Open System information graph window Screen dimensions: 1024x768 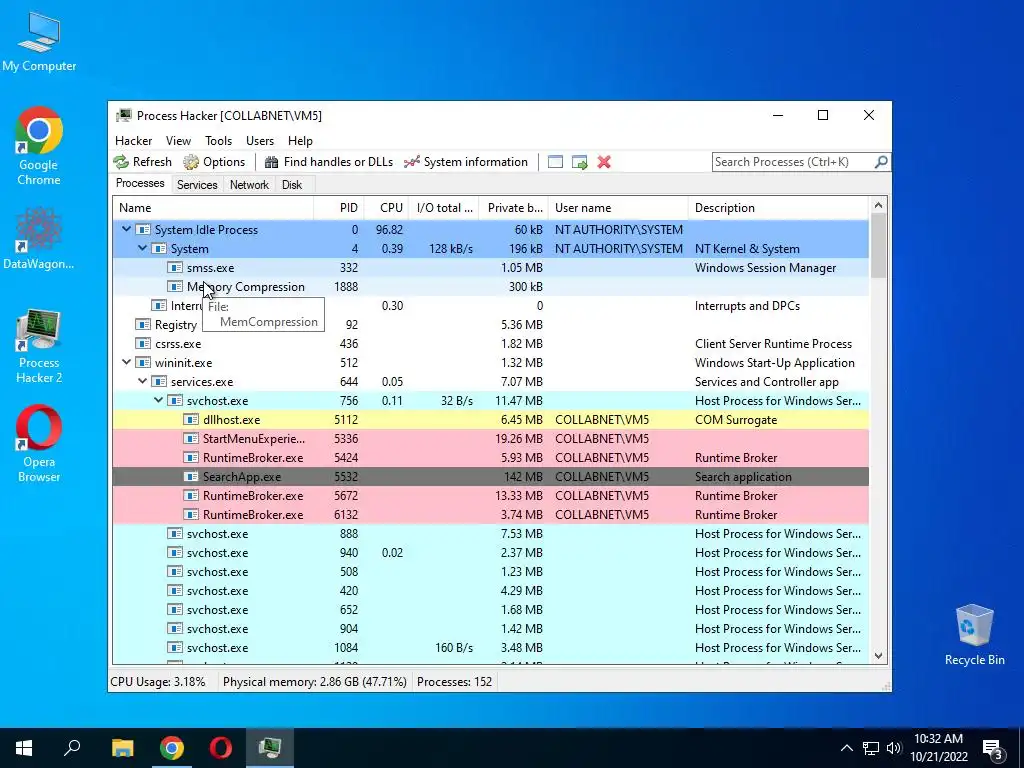coord(466,162)
